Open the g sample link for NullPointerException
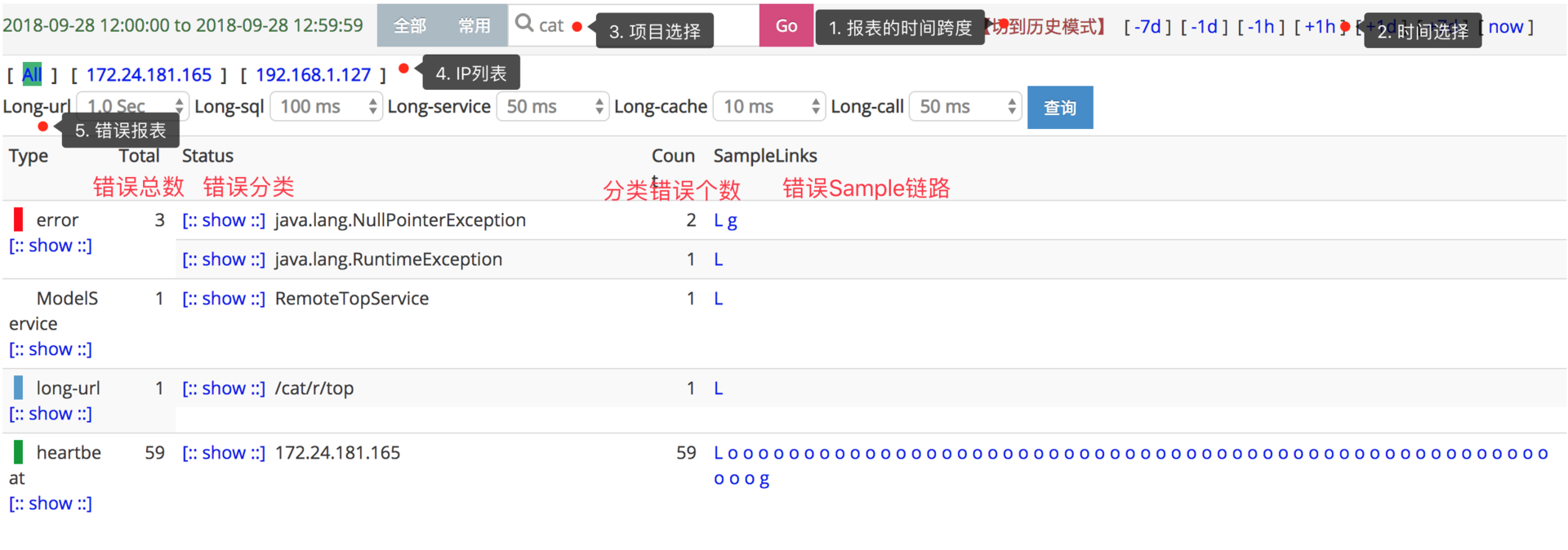Screen dimensions: 1568x550 tap(733, 221)
